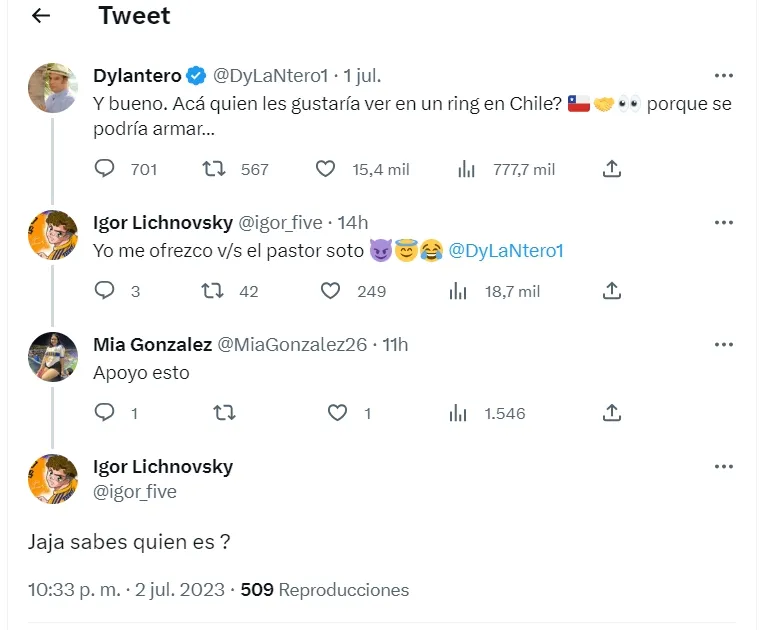Retweet Dylantero's ring in Chile tweet
This screenshot has height=630, width=761.
(x=214, y=169)
